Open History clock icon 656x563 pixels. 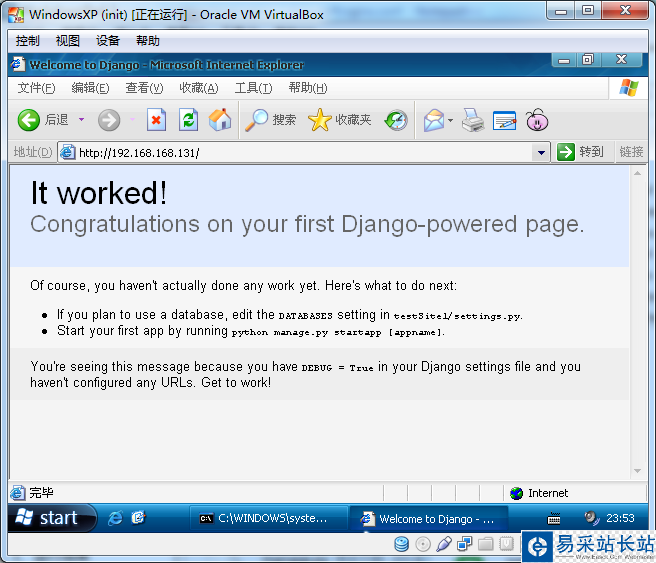coord(396,120)
